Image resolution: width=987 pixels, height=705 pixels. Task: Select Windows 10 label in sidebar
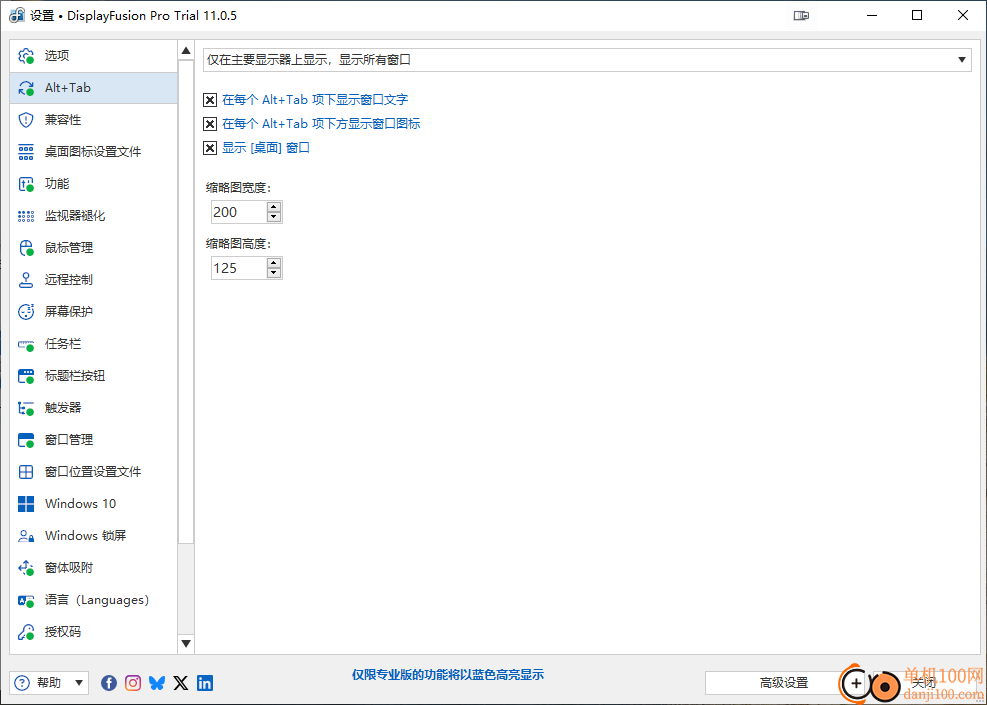tap(81, 504)
